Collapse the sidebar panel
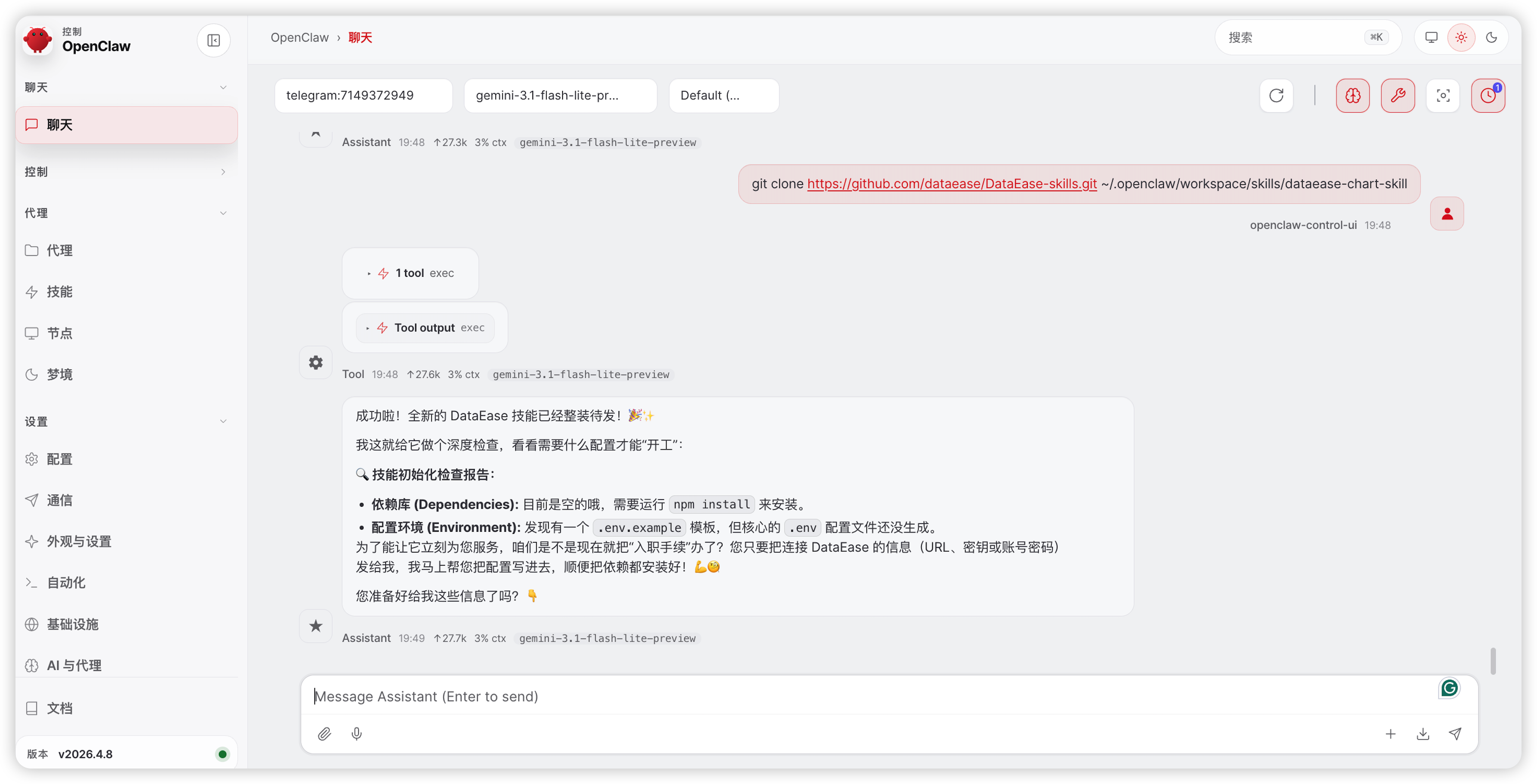The image size is (1537, 784). [214, 40]
